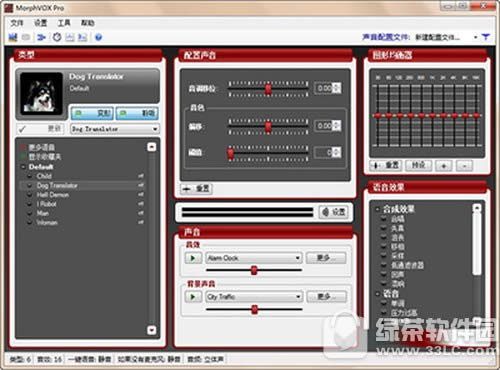Toggle the green 聆听 listen button
500x370 pixels.
point(137,113)
